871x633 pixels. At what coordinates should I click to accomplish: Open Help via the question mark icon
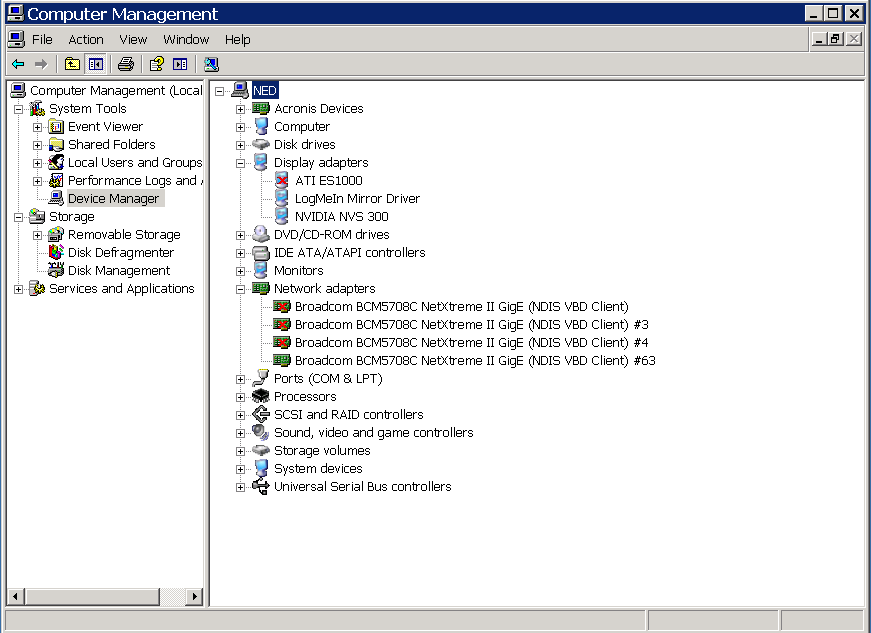coord(157,64)
